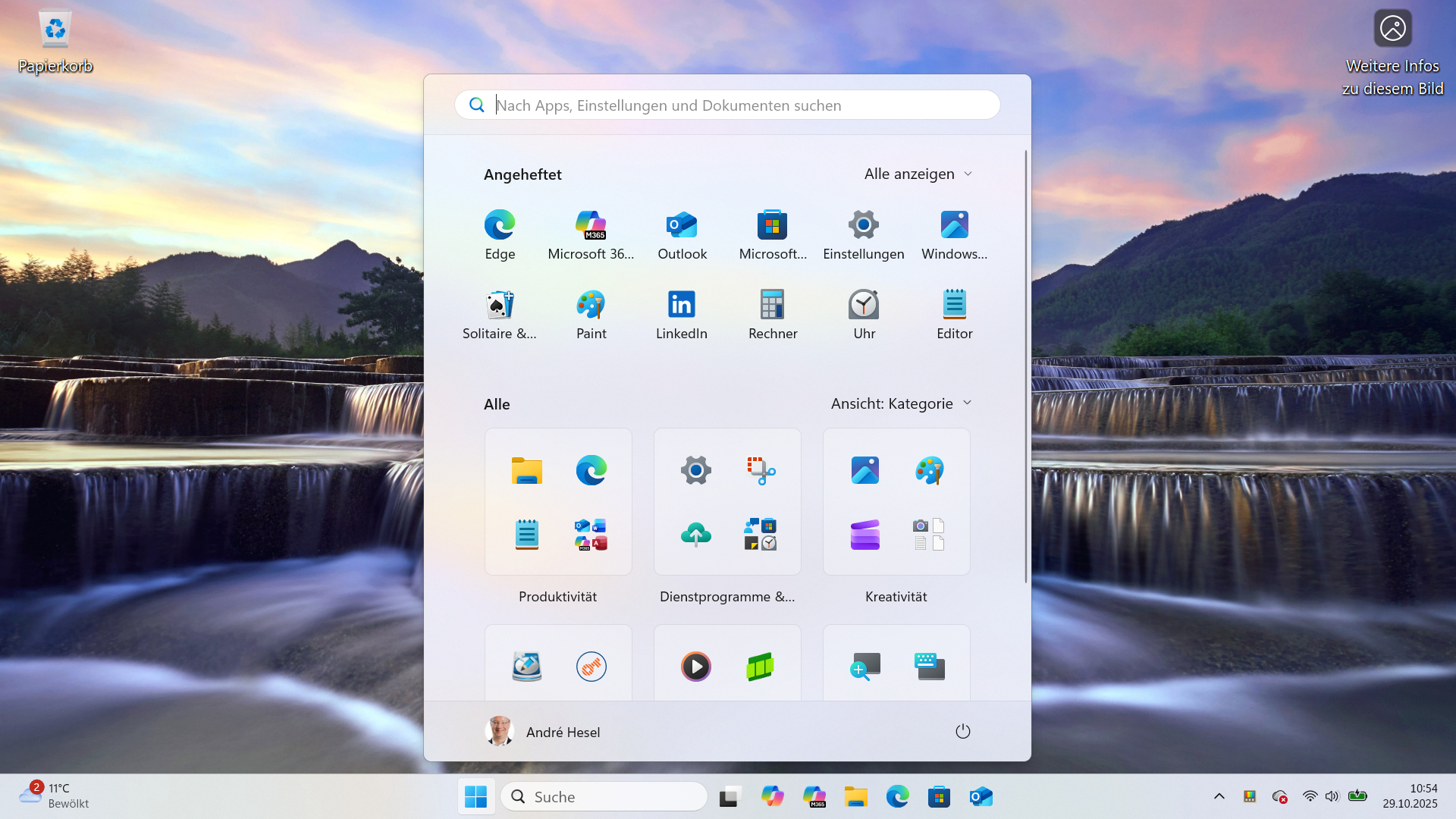Open Microsoft Edge from the pinned apps
This screenshot has height=819, width=1456.
click(500, 233)
